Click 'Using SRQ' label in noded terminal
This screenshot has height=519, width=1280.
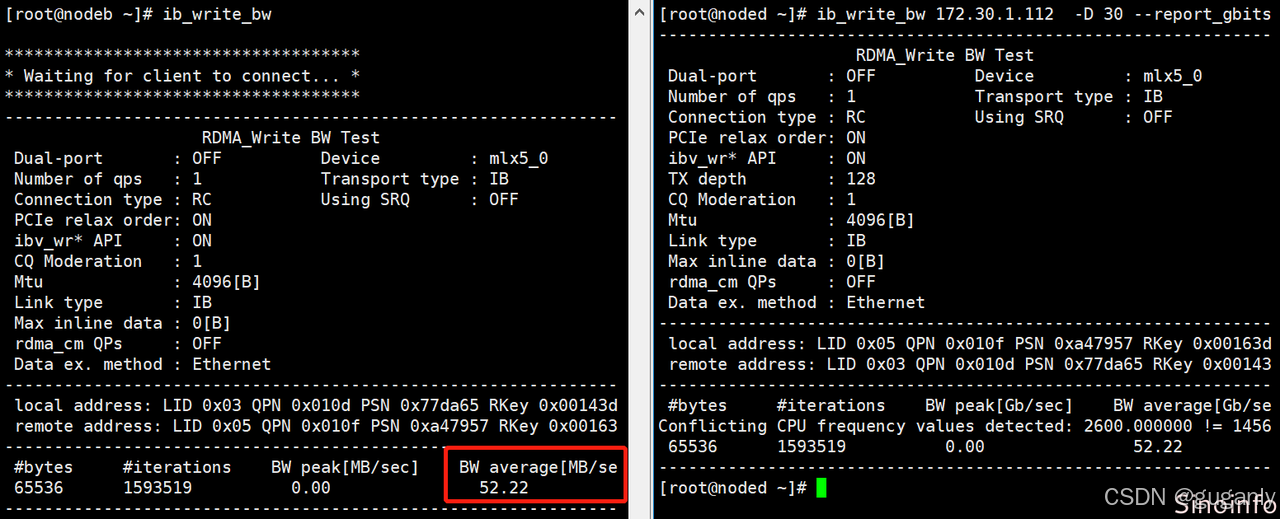pyautogui.click(x=1019, y=117)
